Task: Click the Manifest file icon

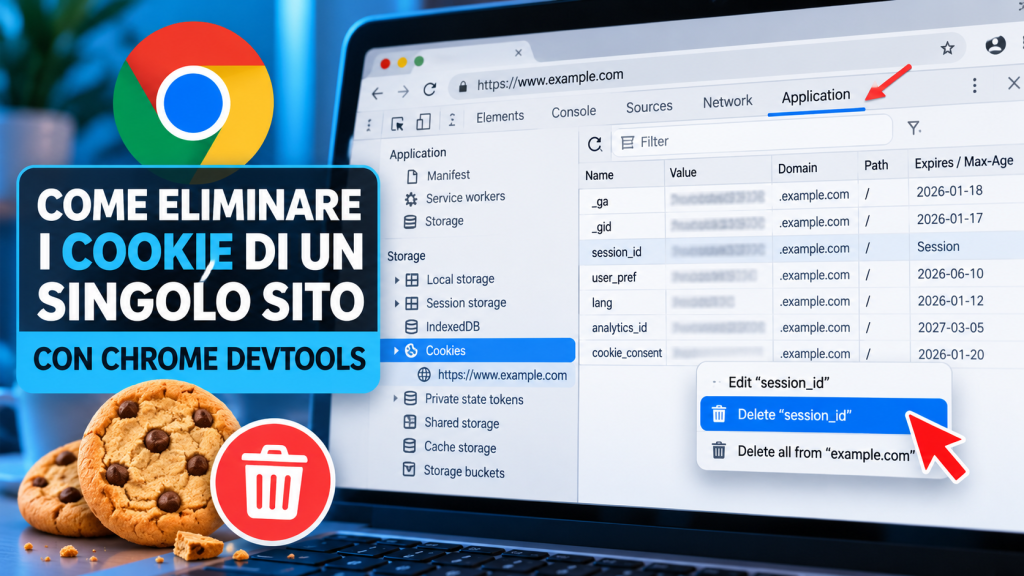Action: [x=412, y=176]
